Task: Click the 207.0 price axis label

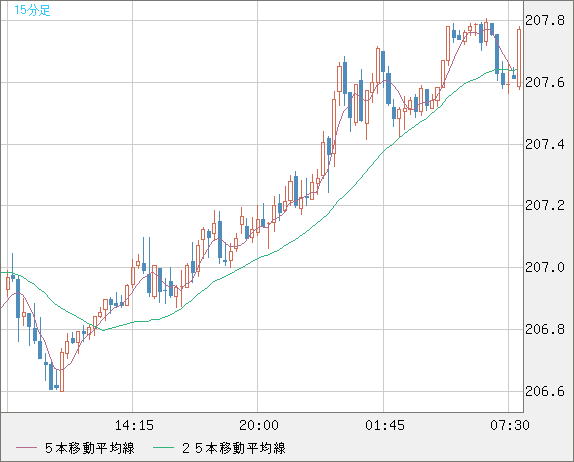Action: click(x=545, y=267)
